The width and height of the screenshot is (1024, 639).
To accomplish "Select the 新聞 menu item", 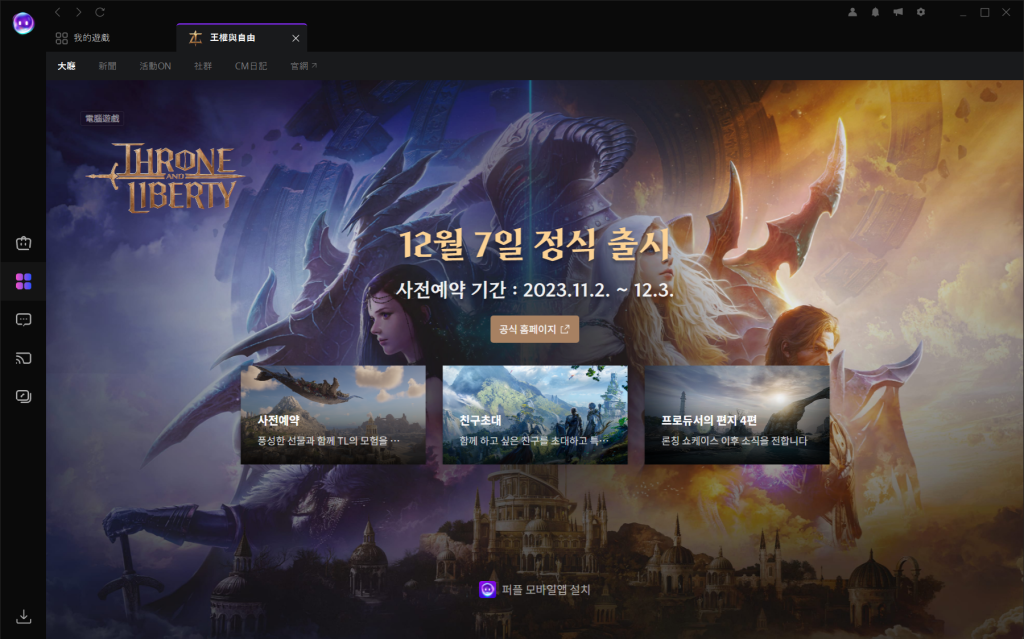I will (107, 66).
